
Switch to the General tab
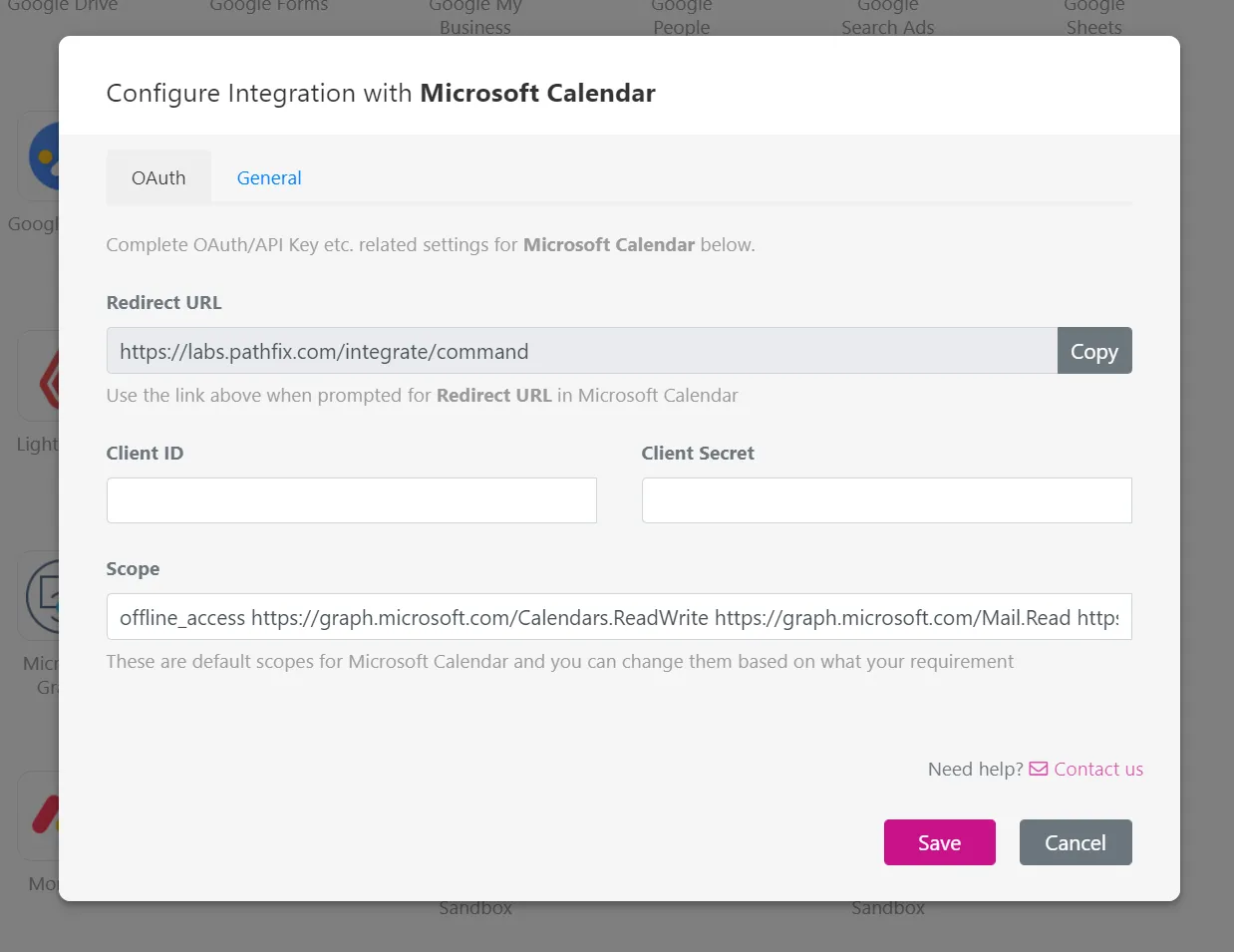tap(269, 177)
